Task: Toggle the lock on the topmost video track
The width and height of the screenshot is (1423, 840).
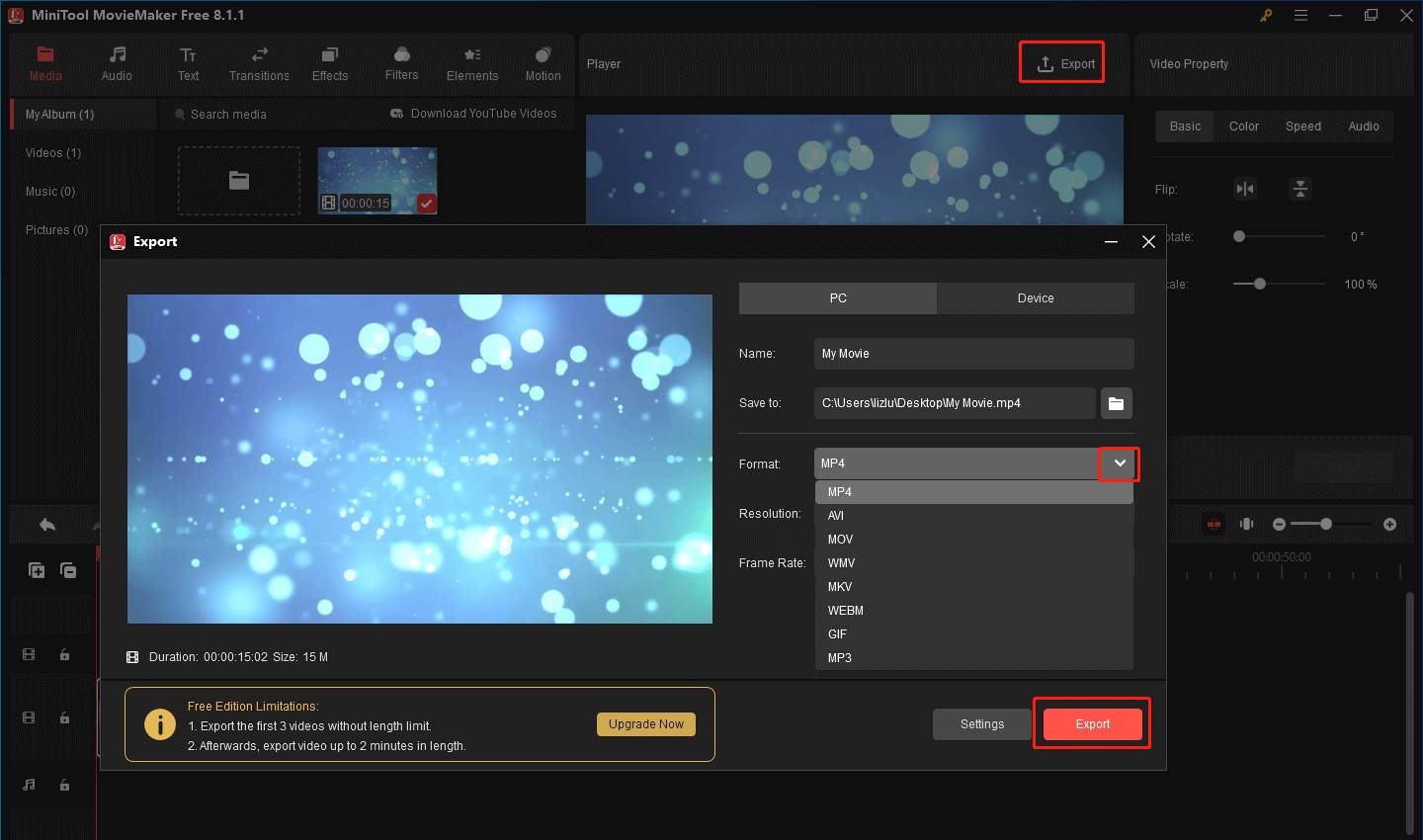Action: pyautogui.click(x=64, y=654)
